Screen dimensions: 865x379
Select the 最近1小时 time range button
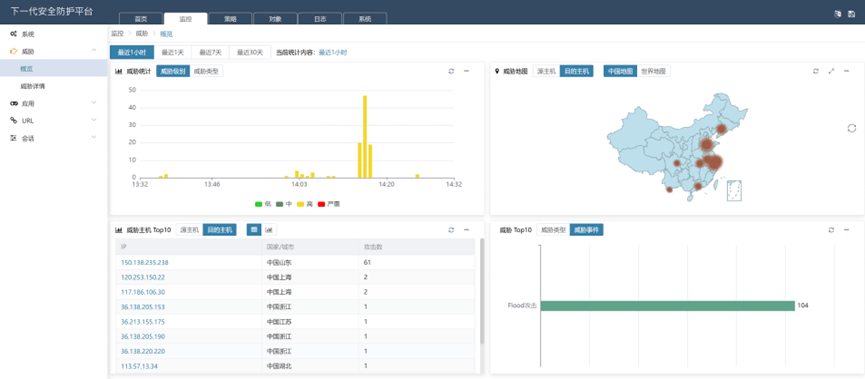pos(131,52)
